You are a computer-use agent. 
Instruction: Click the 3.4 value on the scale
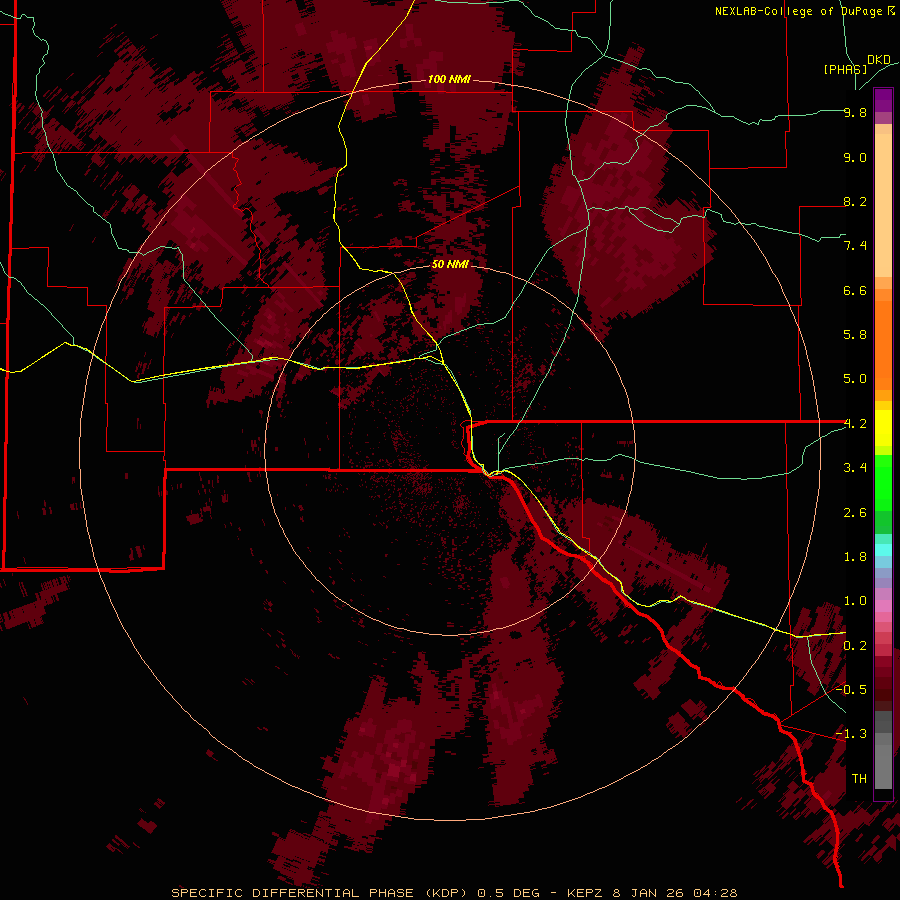[x=855, y=468]
